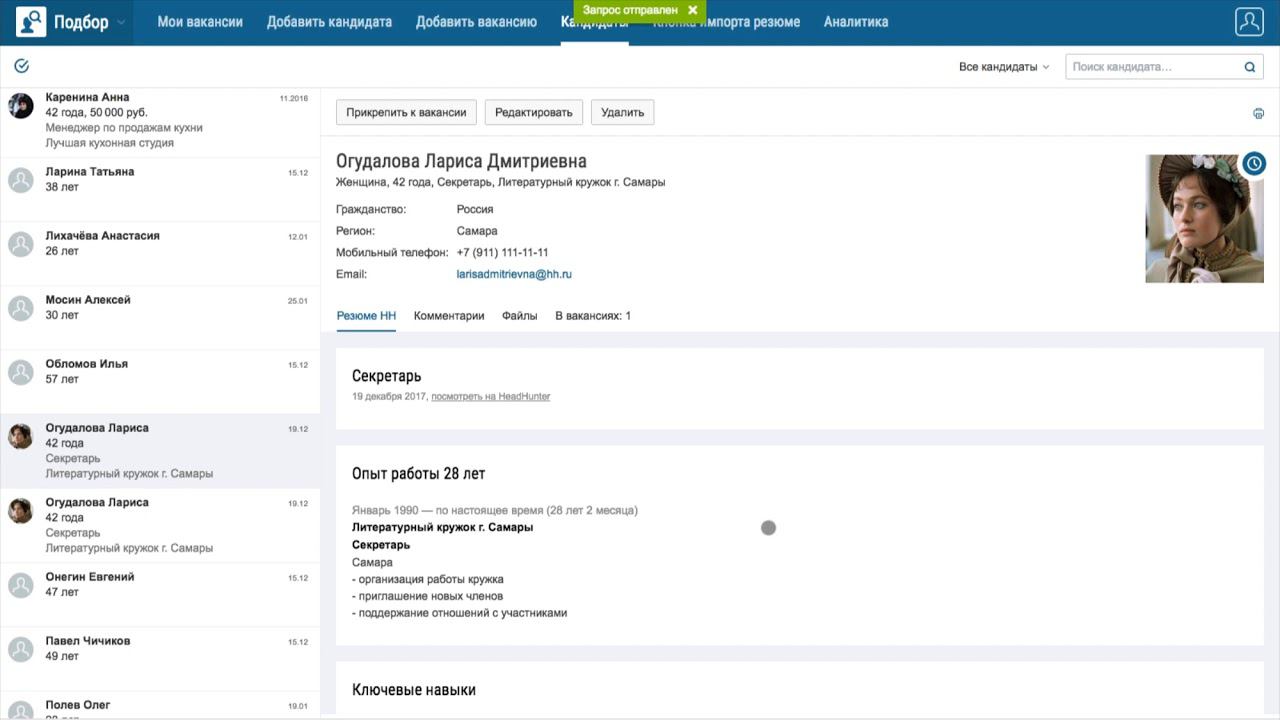Open the user profile icon
The width and height of the screenshot is (1280, 720).
click(1249, 22)
